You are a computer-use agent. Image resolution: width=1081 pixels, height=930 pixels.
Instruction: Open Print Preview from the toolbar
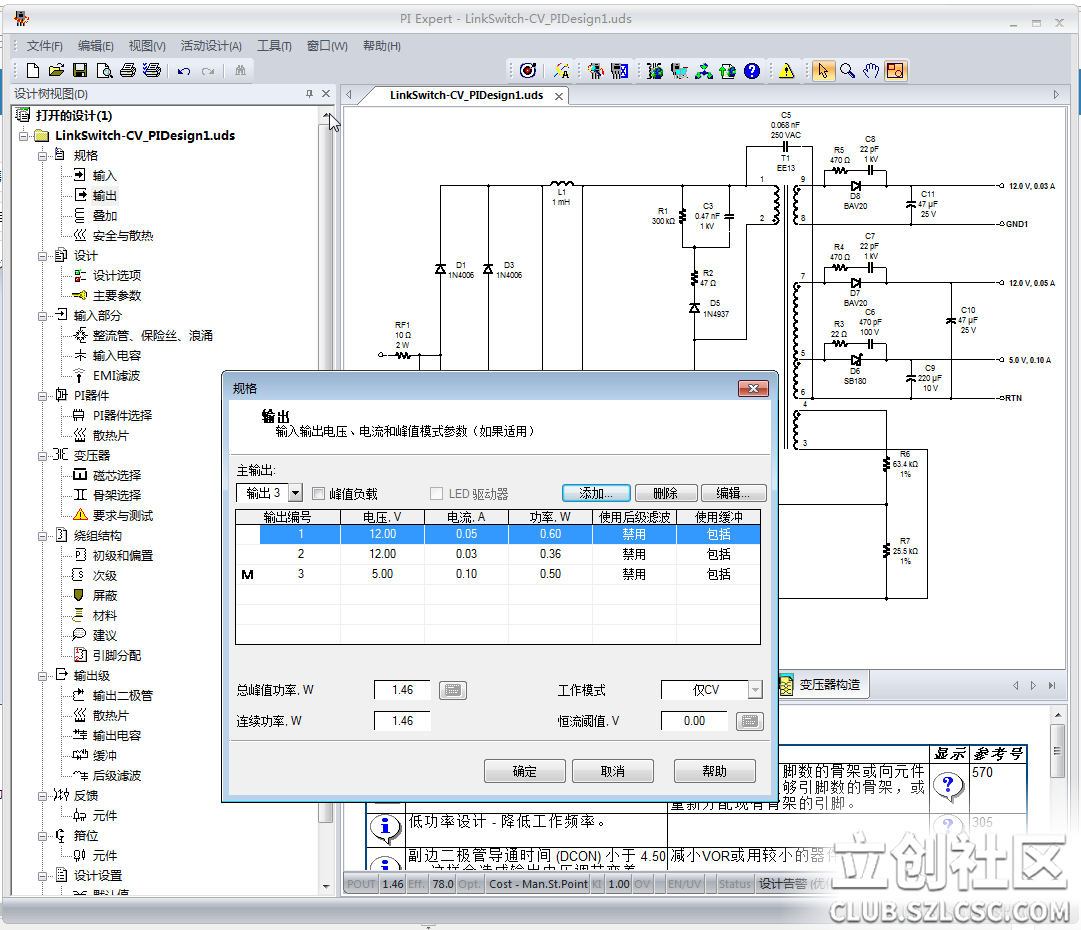coord(104,70)
